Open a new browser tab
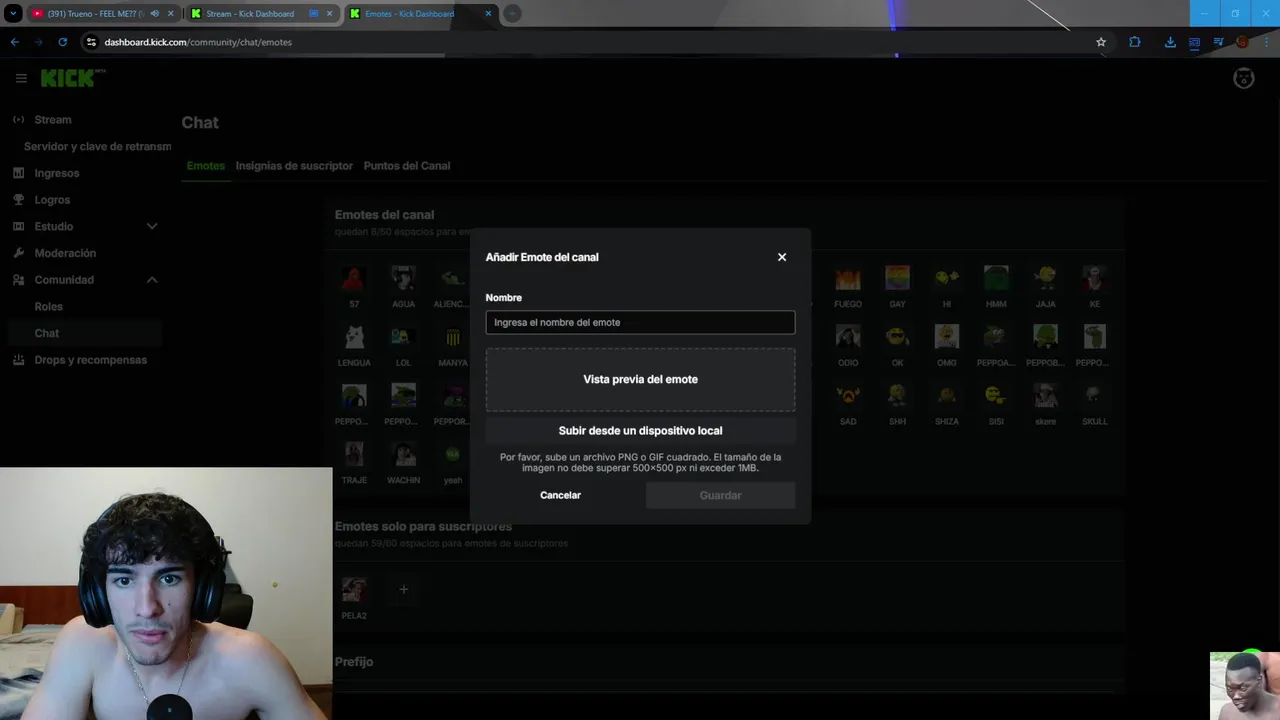The height and width of the screenshot is (720, 1280). point(512,14)
